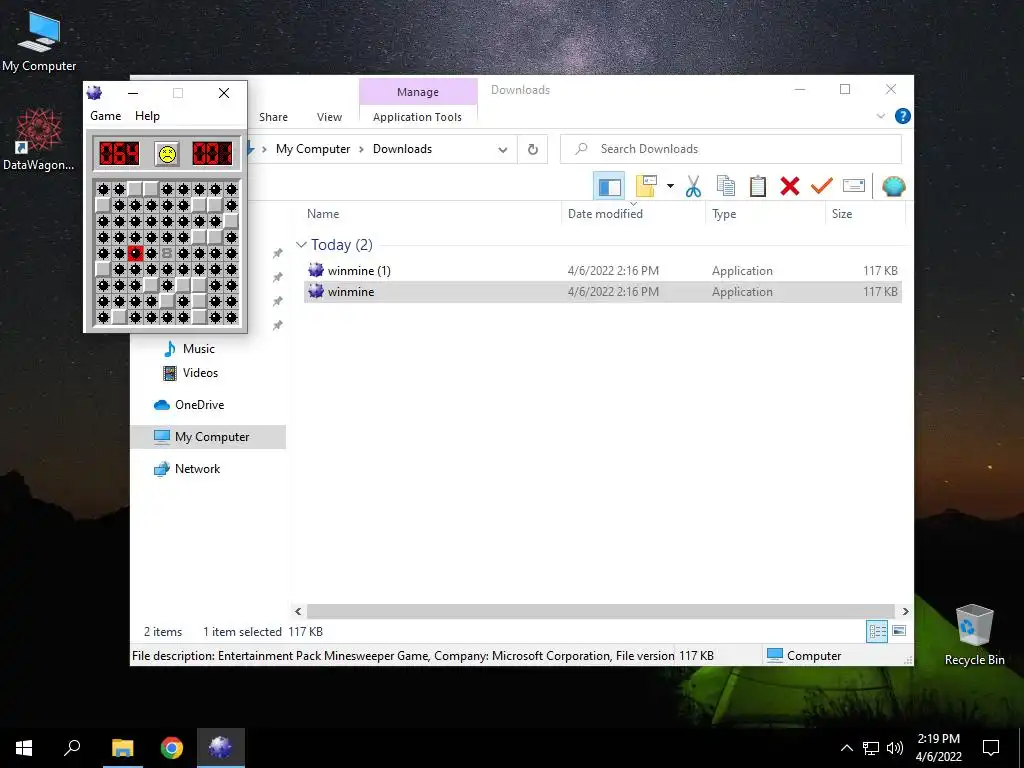Collapse the Today (2) group
This screenshot has height=768, width=1024.
(301, 245)
